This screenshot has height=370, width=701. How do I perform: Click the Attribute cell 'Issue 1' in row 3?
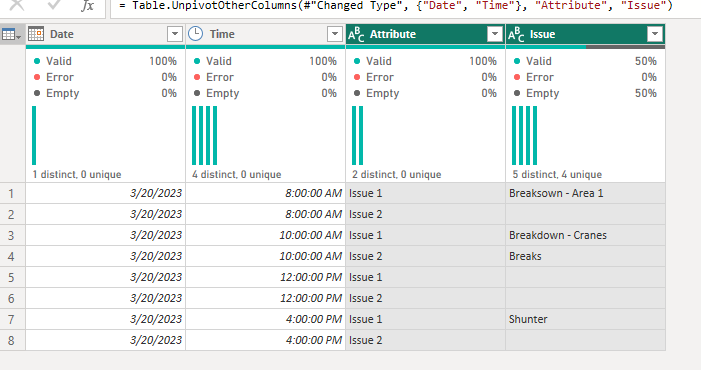point(426,235)
